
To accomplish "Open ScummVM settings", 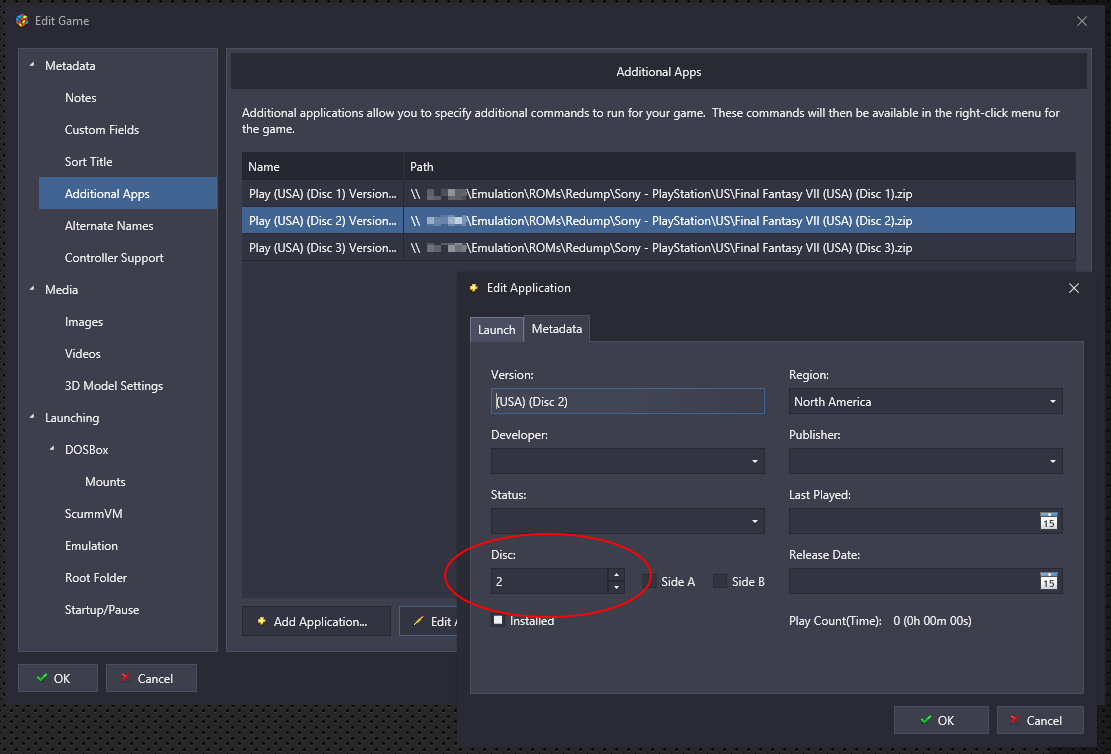I will tap(94, 514).
